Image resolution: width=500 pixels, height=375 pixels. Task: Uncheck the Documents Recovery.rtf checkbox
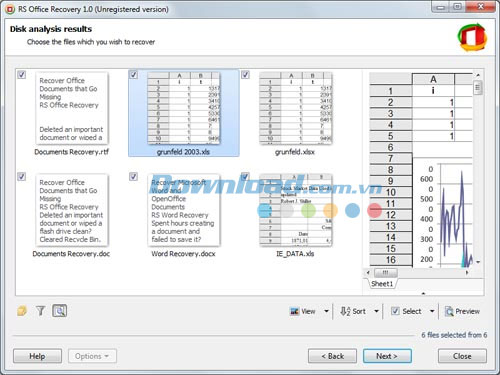[x=22, y=75]
